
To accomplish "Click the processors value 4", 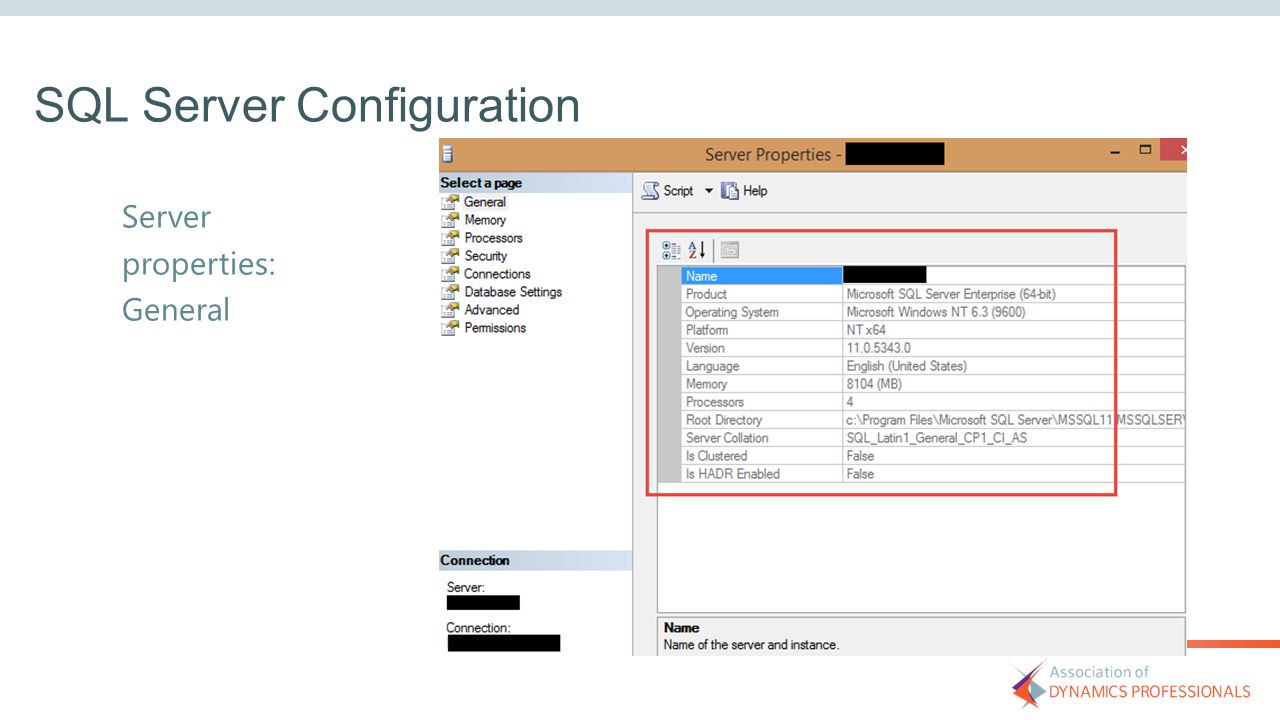I will (x=850, y=402).
